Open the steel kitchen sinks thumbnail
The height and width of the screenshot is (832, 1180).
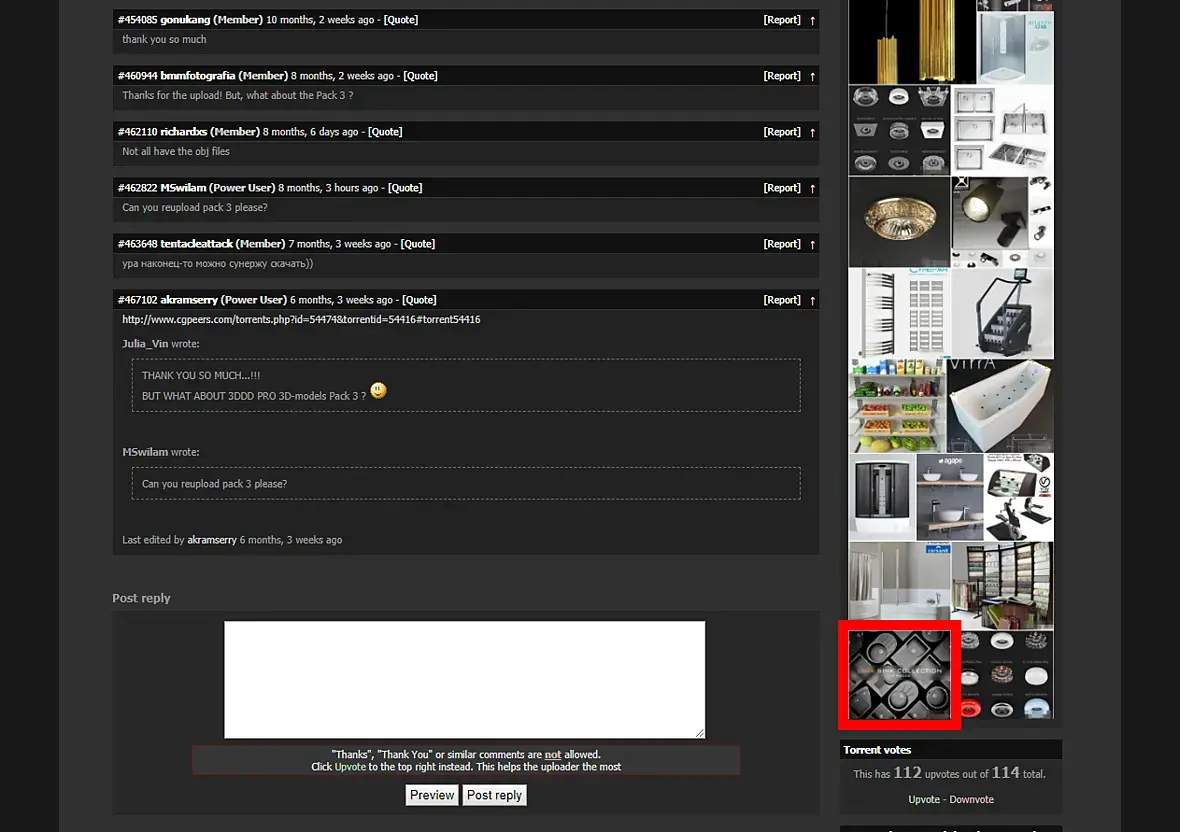(1002, 129)
